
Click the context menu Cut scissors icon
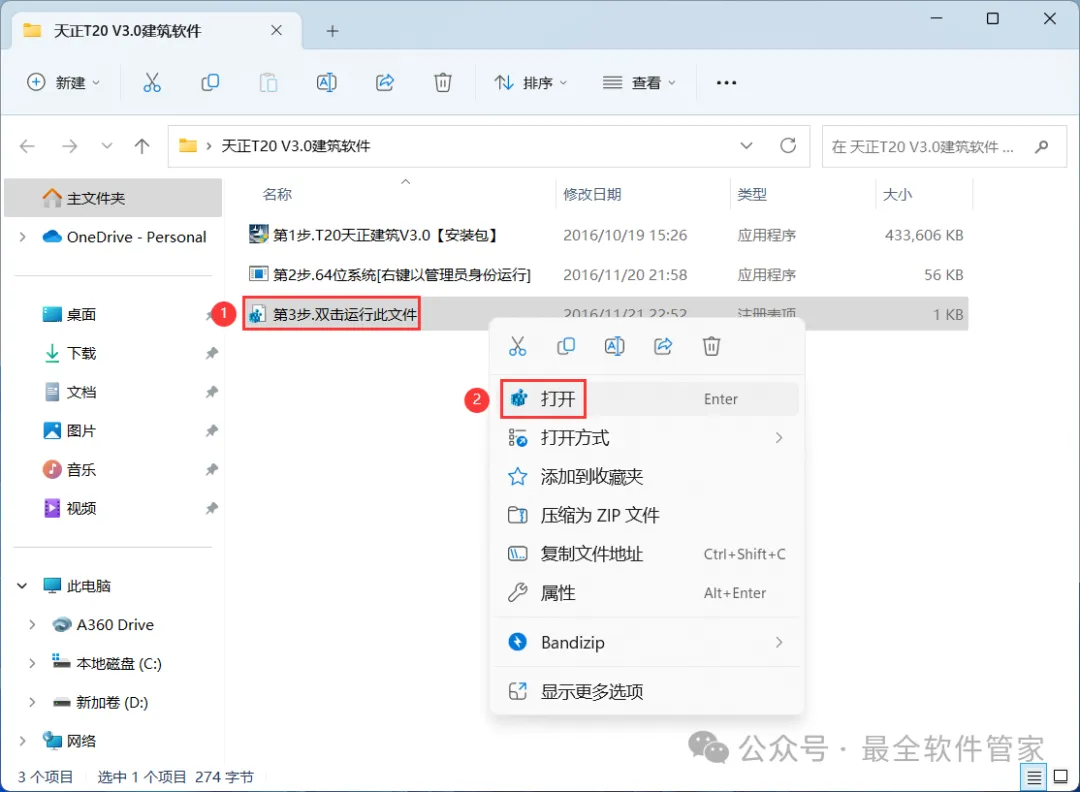[517, 346]
